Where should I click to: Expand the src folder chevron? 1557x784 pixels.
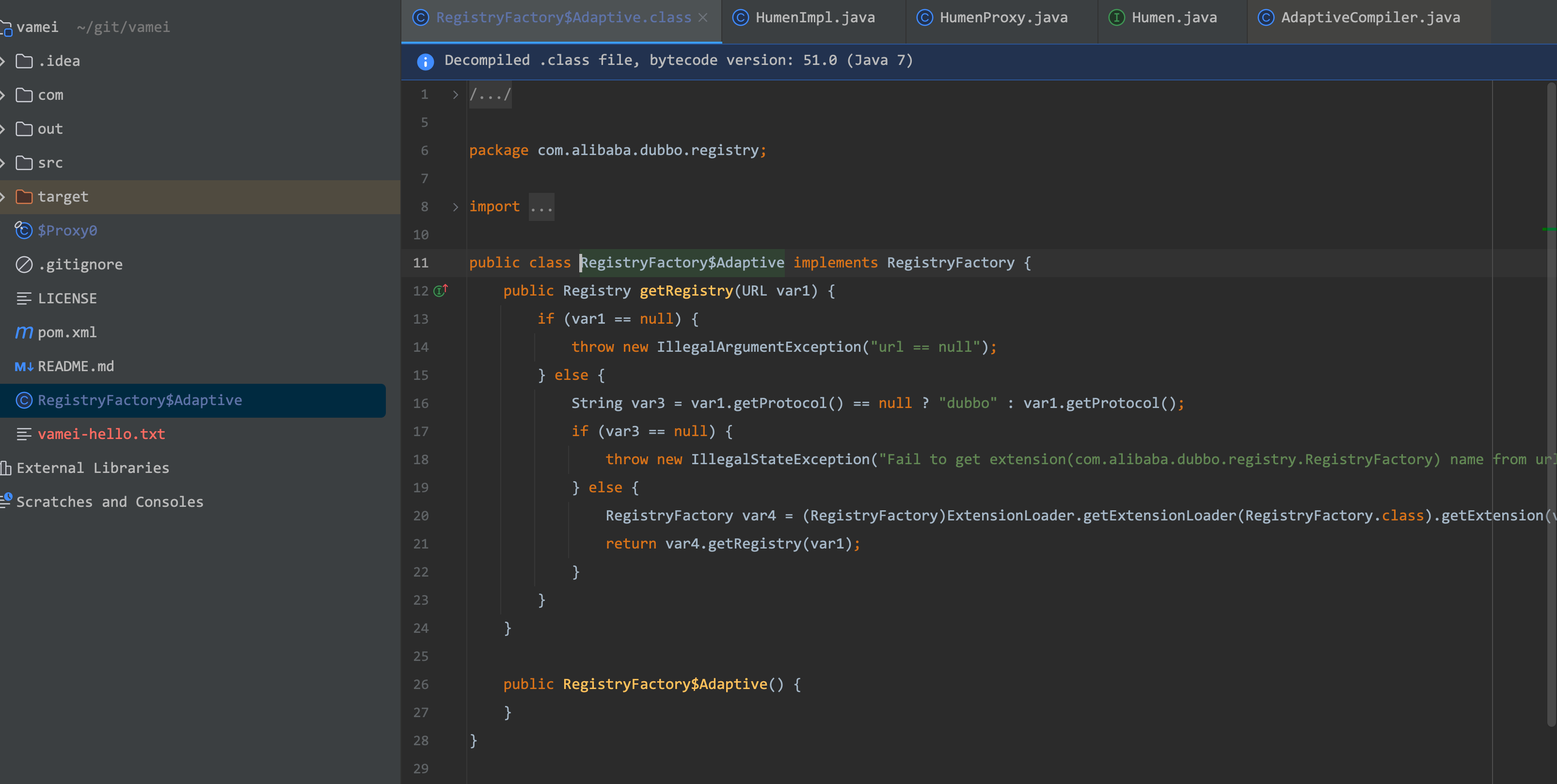click(2, 162)
